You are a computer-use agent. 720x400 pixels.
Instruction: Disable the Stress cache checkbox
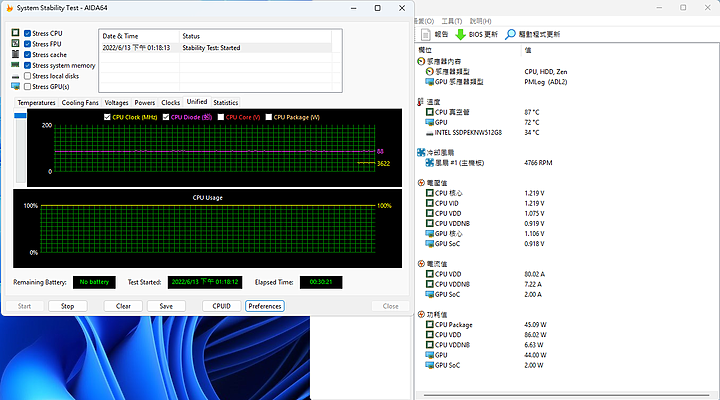pyautogui.click(x=28, y=55)
